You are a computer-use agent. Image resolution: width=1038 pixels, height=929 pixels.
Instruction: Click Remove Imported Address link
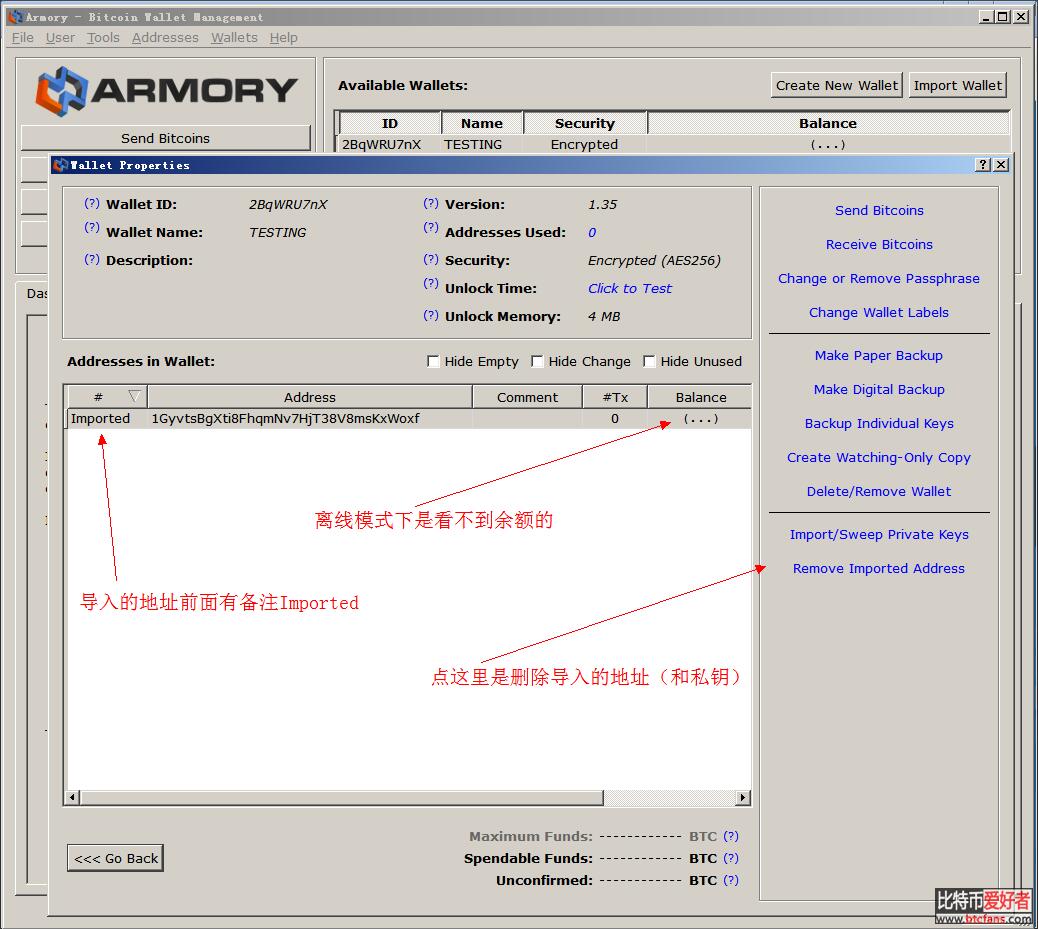[x=879, y=569]
